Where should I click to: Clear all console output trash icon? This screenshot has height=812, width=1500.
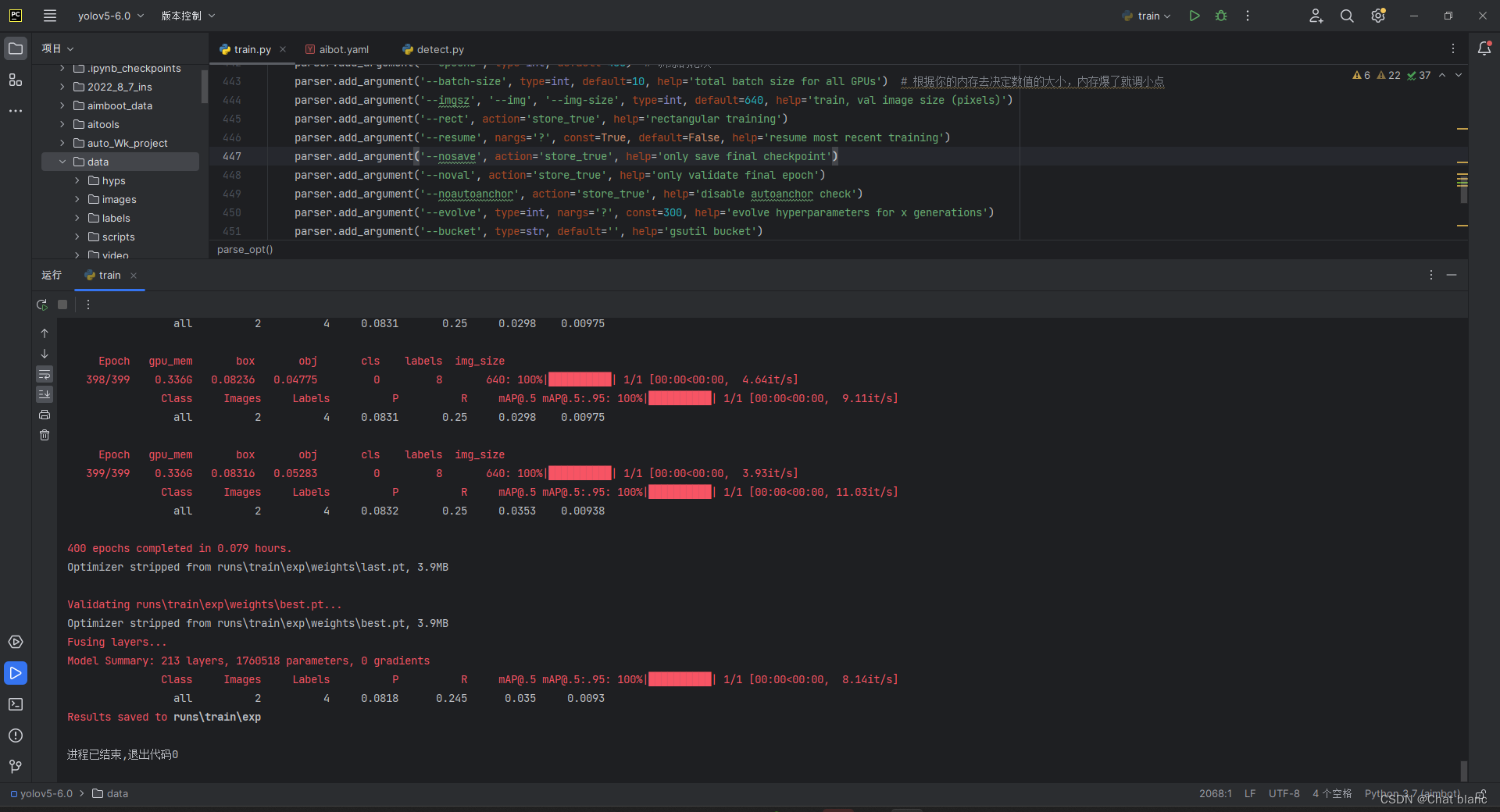pos(45,435)
